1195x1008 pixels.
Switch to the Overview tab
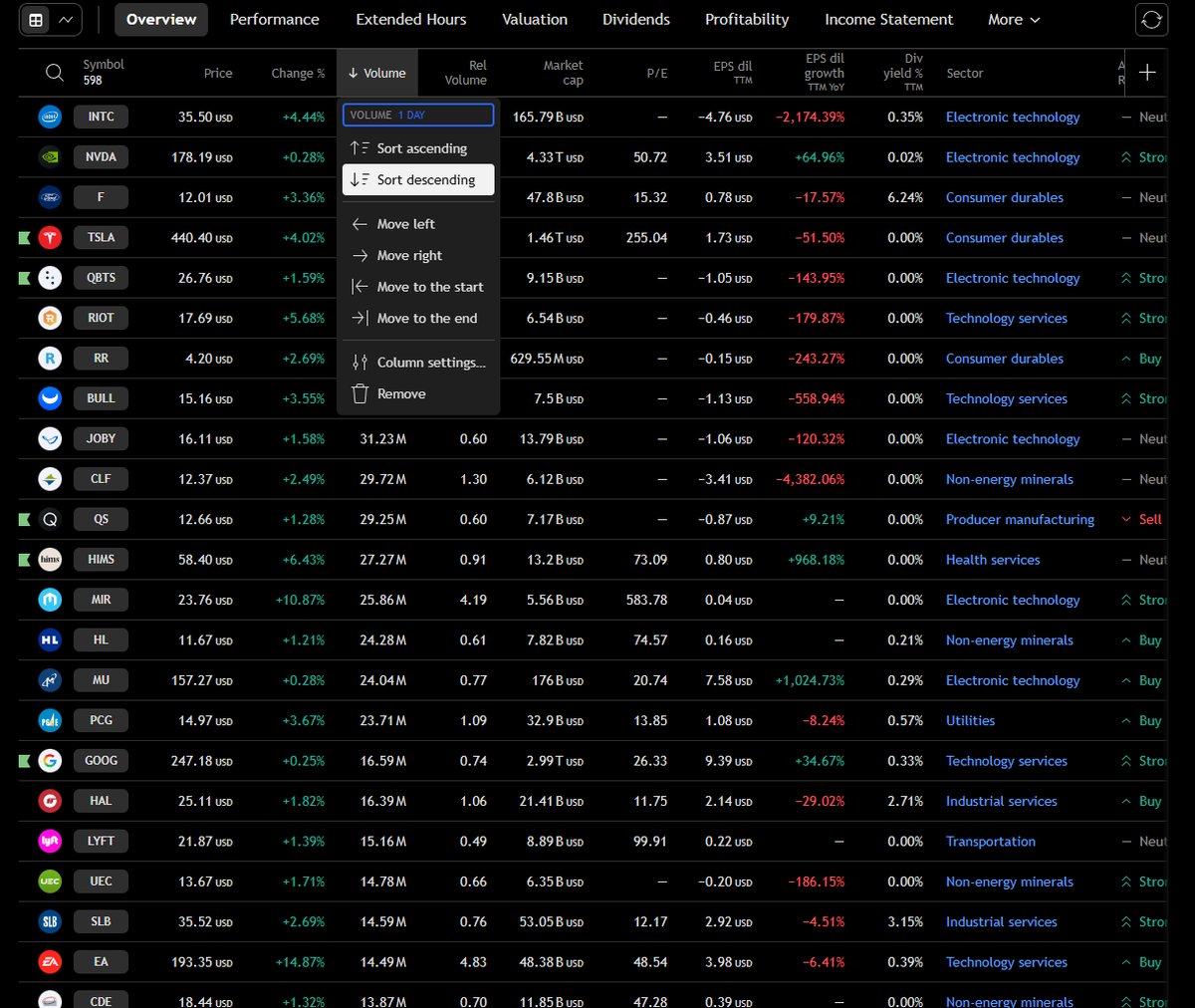click(161, 20)
